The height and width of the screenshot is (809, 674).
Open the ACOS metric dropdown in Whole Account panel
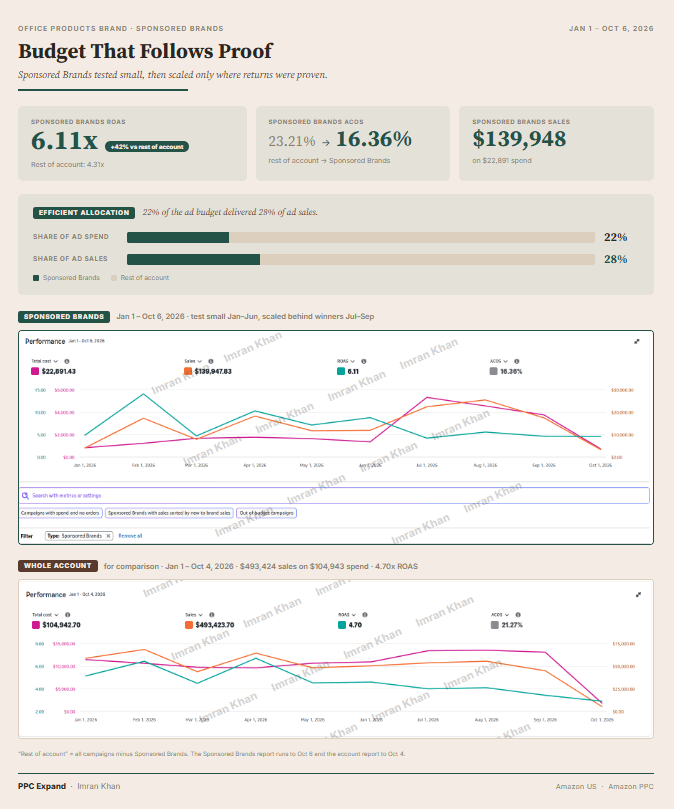pos(500,614)
